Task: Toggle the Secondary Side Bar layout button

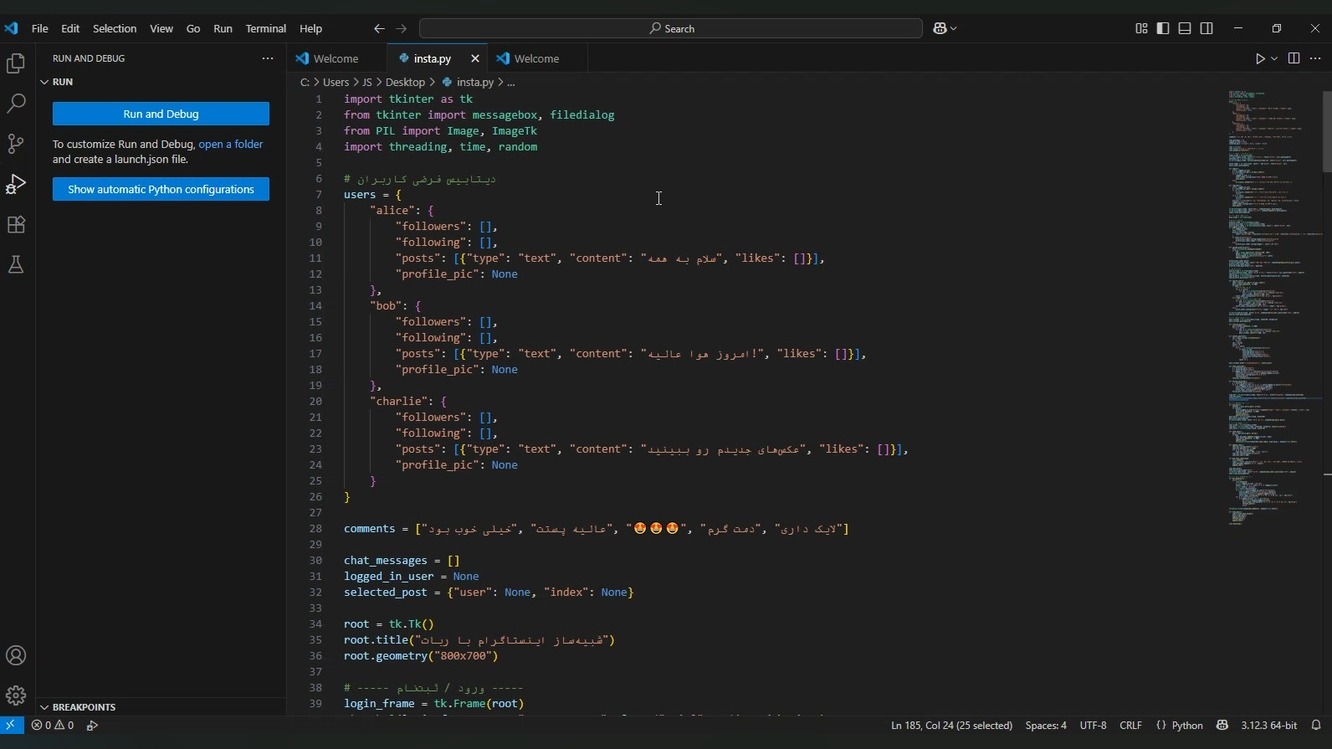Action: tap(1207, 29)
